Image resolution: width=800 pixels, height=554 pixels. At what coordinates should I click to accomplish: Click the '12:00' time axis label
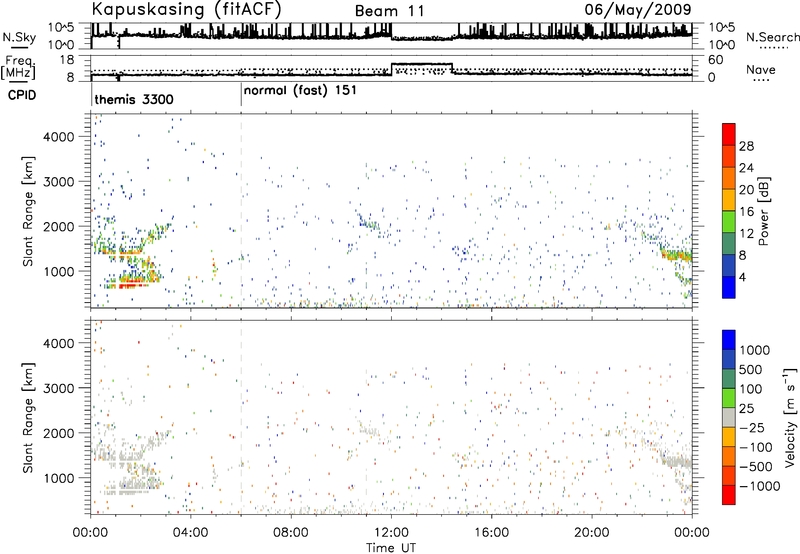click(391, 533)
